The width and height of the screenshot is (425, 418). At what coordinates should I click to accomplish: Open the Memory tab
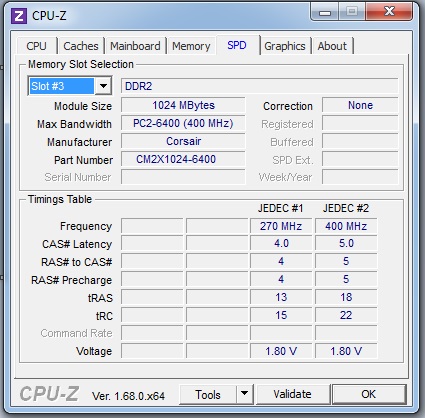pyautogui.click(x=191, y=46)
